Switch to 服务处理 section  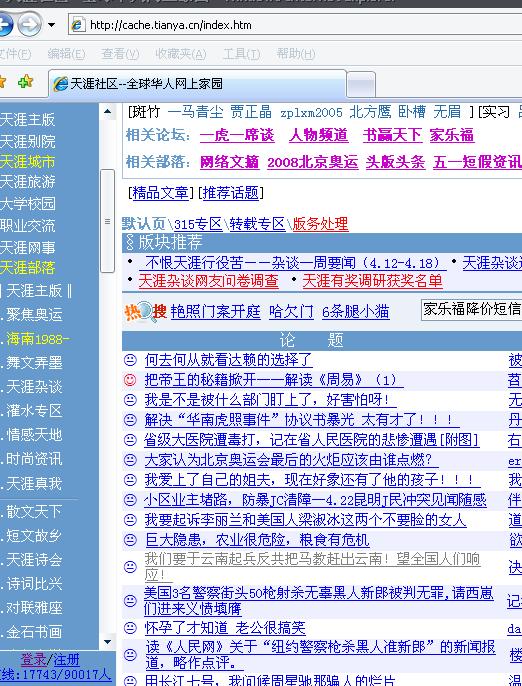pyautogui.click(x=320, y=224)
